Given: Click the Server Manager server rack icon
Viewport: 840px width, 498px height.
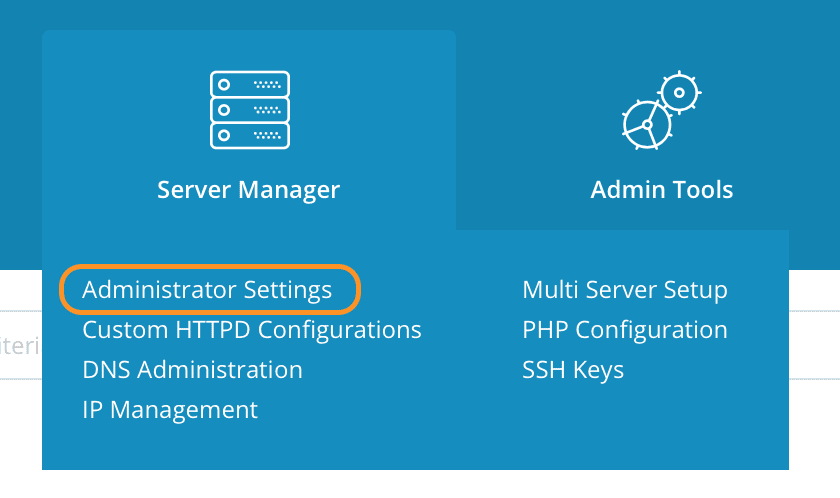Looking at the screenshot, I should pos(249,110).
